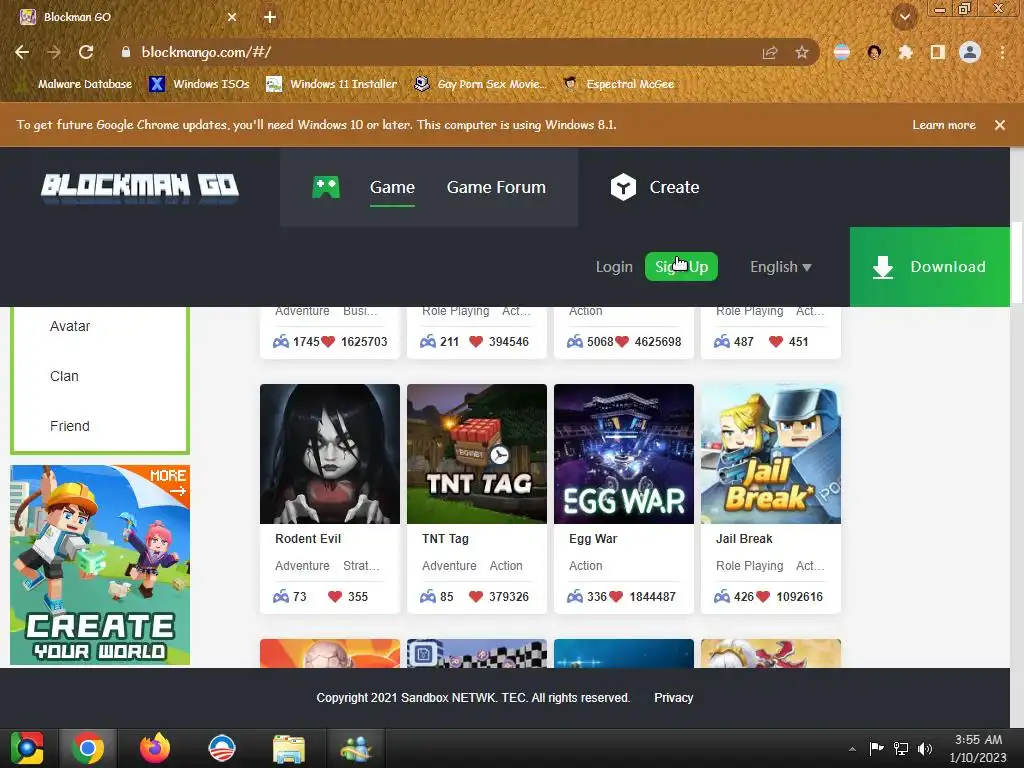
Task: Click Learn more in the update bar
Action: pos(944,125)
